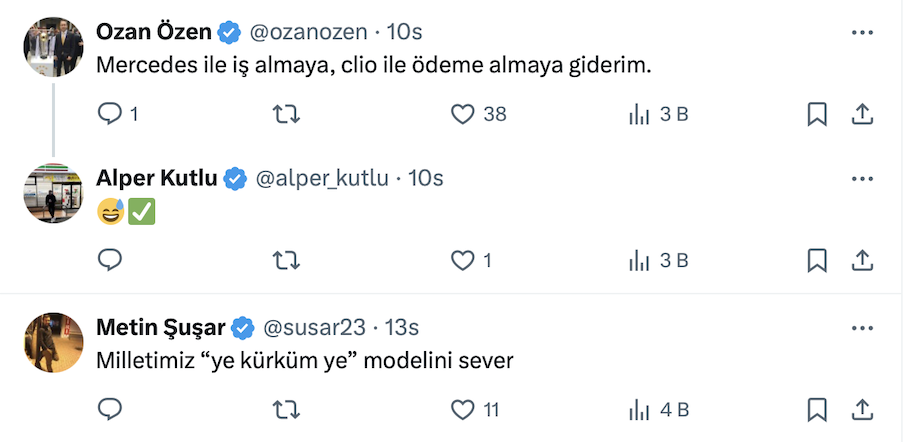The image size is (906, 442).
Task: Like Ozan Özen's tweet with 38 likes
Action: (462, 115)
